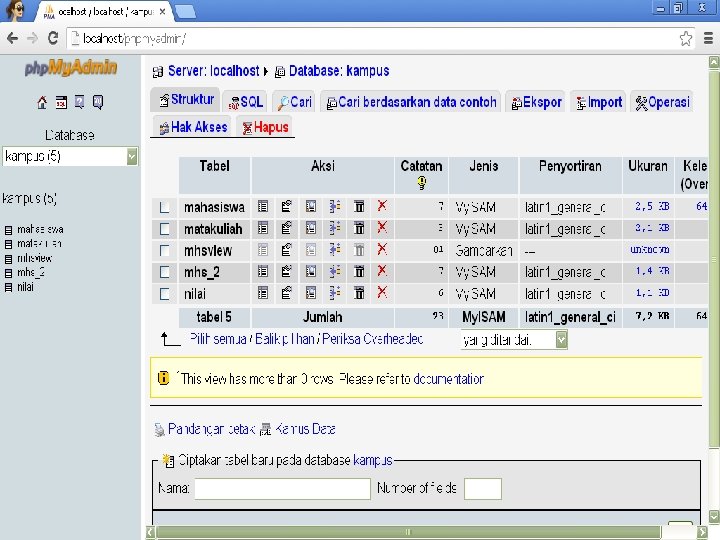Open the Hak Akses tab

[x=193, y=127]
